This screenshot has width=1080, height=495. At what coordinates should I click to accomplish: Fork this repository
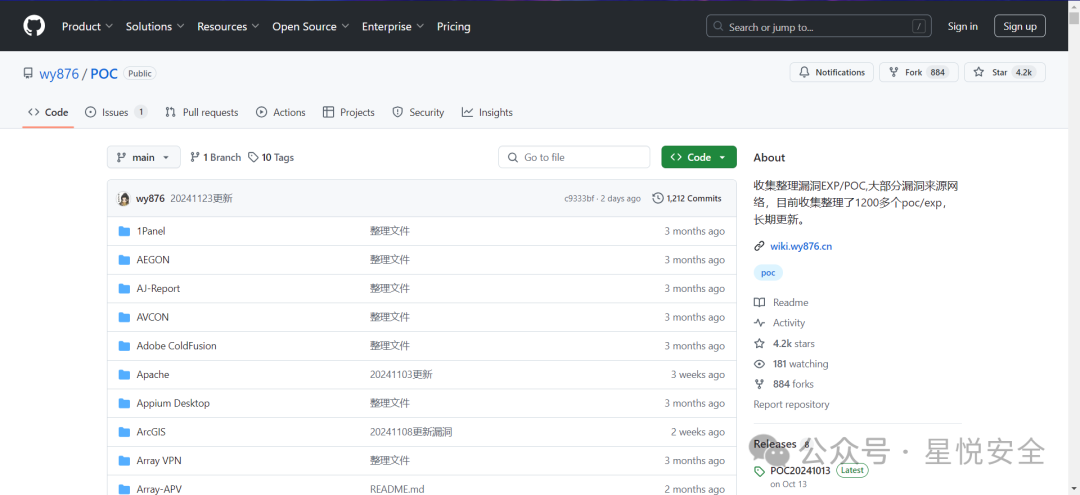tap(918, 72)
